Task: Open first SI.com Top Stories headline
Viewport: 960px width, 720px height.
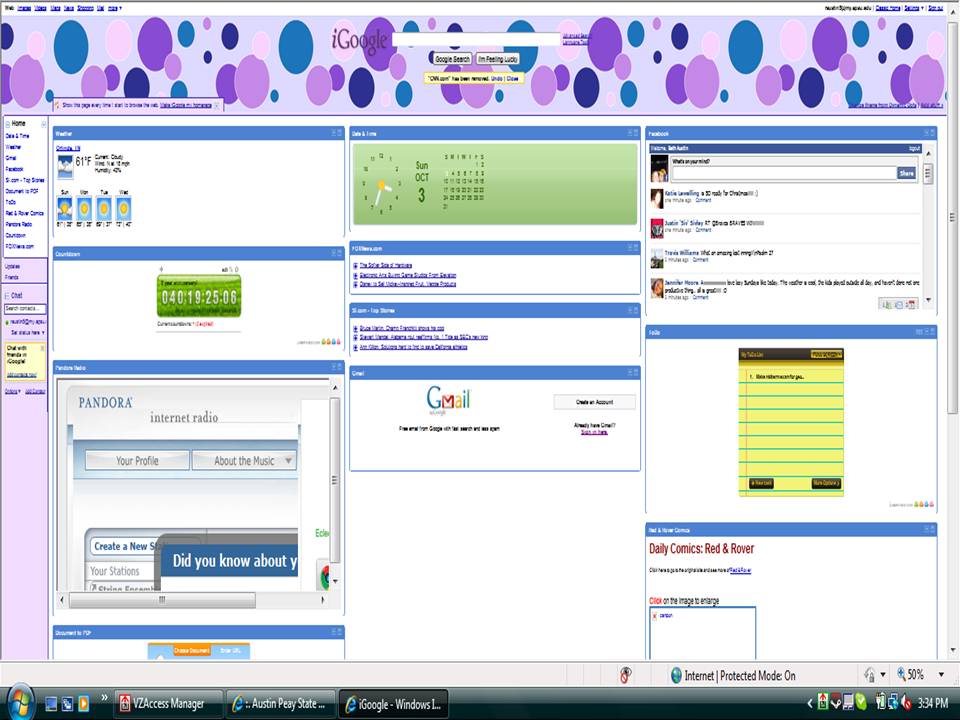Action: tap(402, 328)
